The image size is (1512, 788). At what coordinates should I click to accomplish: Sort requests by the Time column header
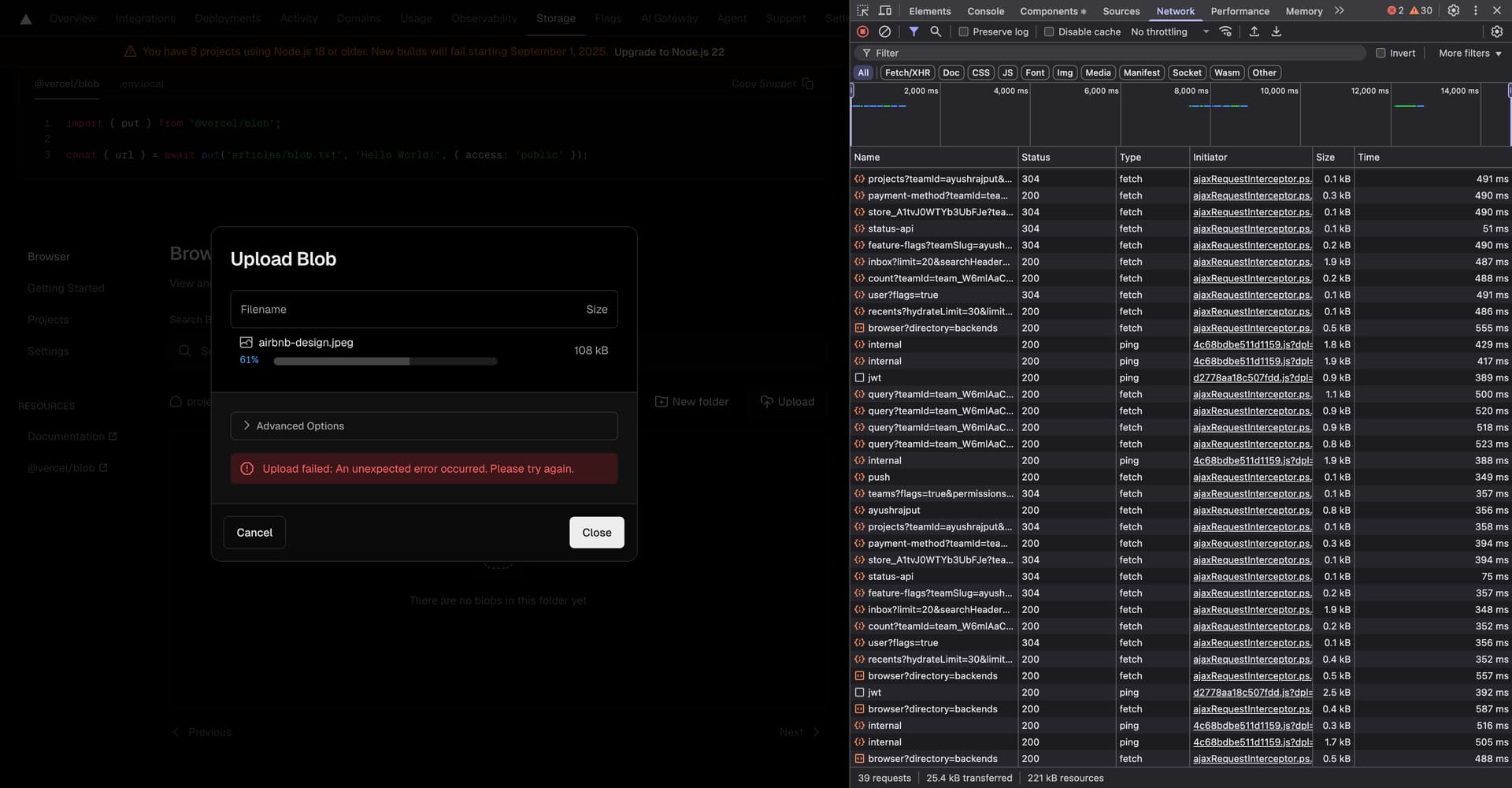(1432, 157)
